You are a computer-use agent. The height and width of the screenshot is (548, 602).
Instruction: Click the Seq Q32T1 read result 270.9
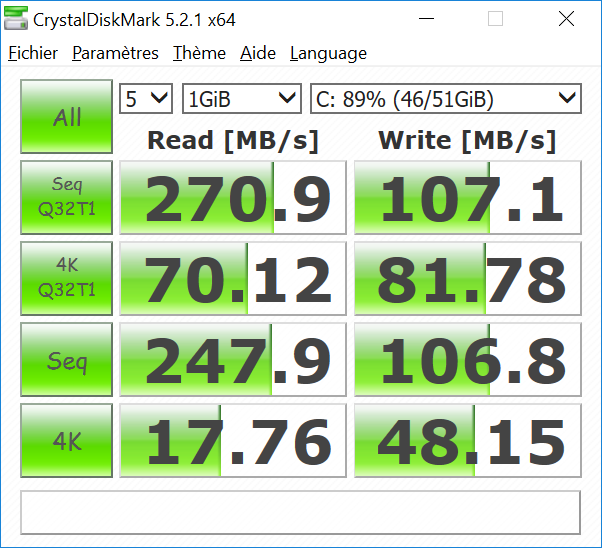(233, 197)
